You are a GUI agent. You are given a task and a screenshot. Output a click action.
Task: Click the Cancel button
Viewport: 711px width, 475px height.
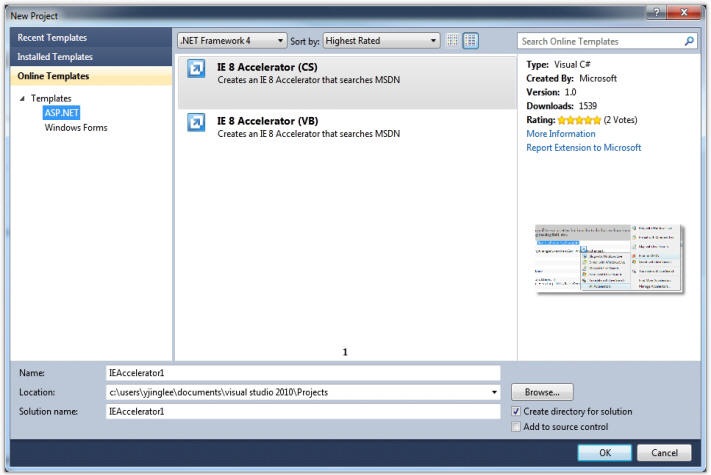click(x=664, y=453)
